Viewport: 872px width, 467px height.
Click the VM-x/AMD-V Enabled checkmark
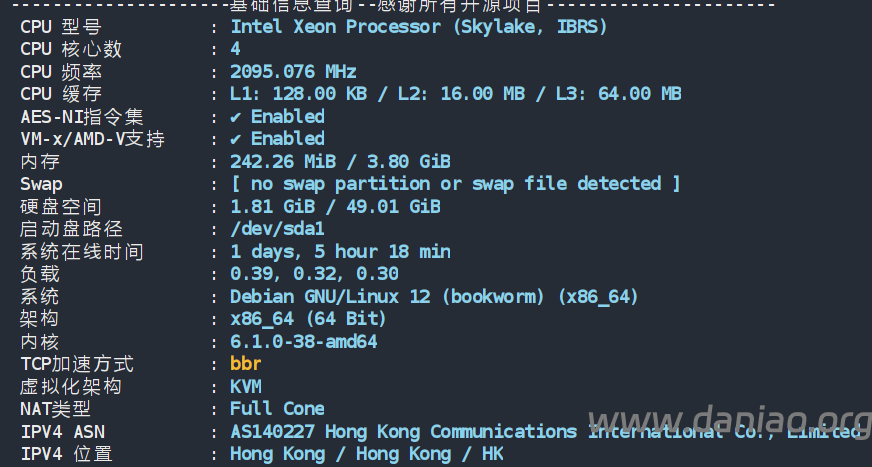tap(235, 139)
